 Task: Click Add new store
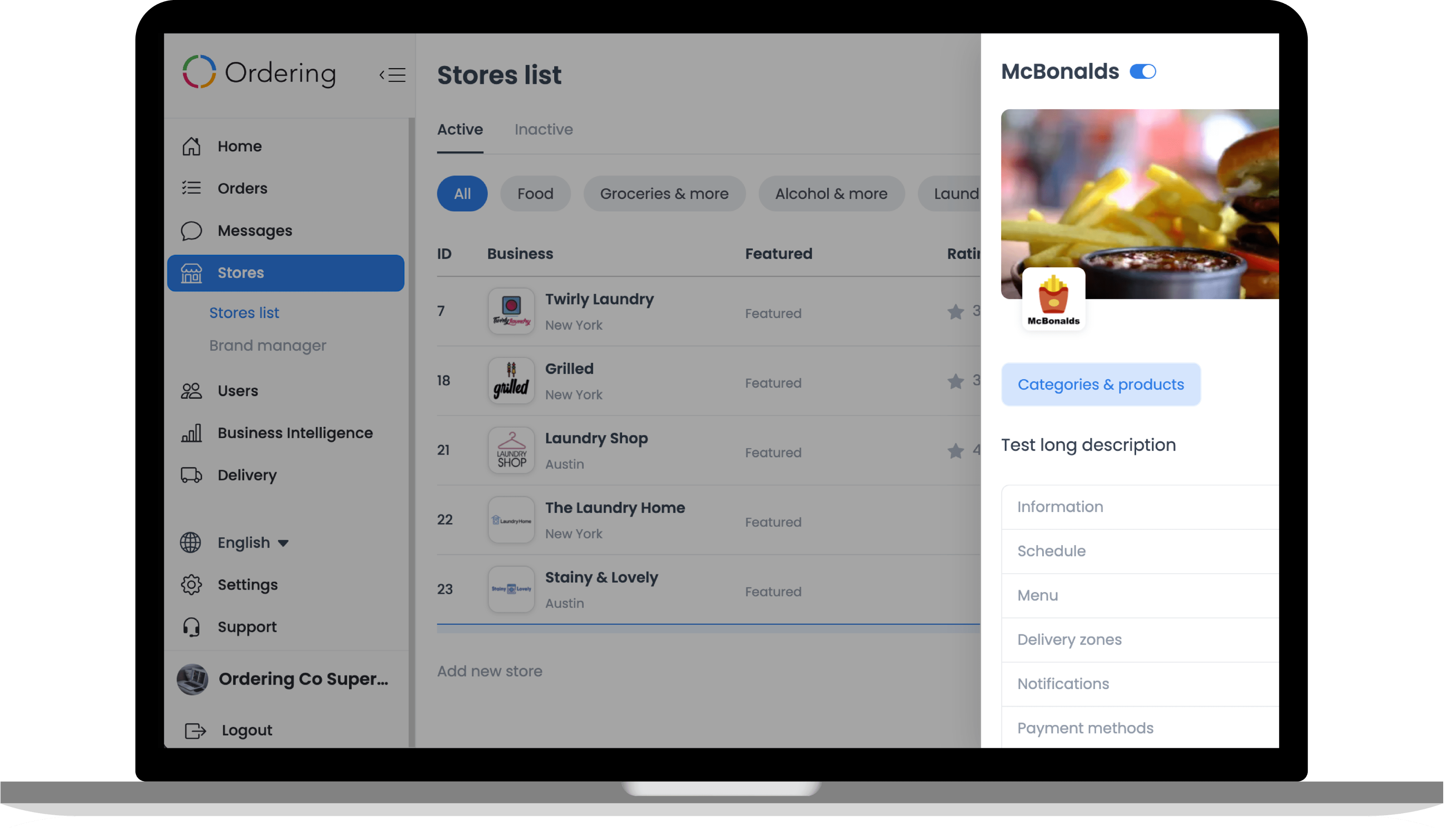[x=489, y=671]
